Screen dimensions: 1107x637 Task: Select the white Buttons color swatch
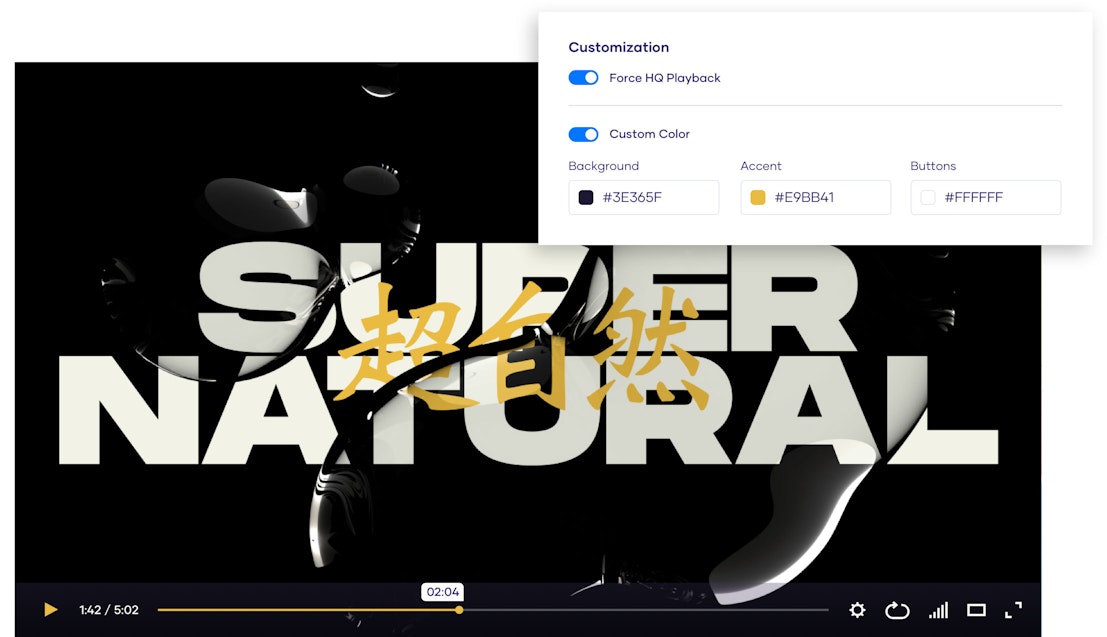(x=928, y=198)
